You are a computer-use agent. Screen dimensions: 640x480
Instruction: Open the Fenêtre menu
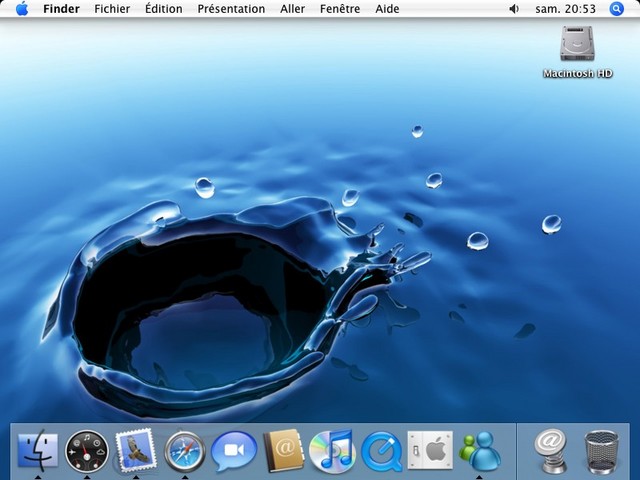[x=340, y=9]
